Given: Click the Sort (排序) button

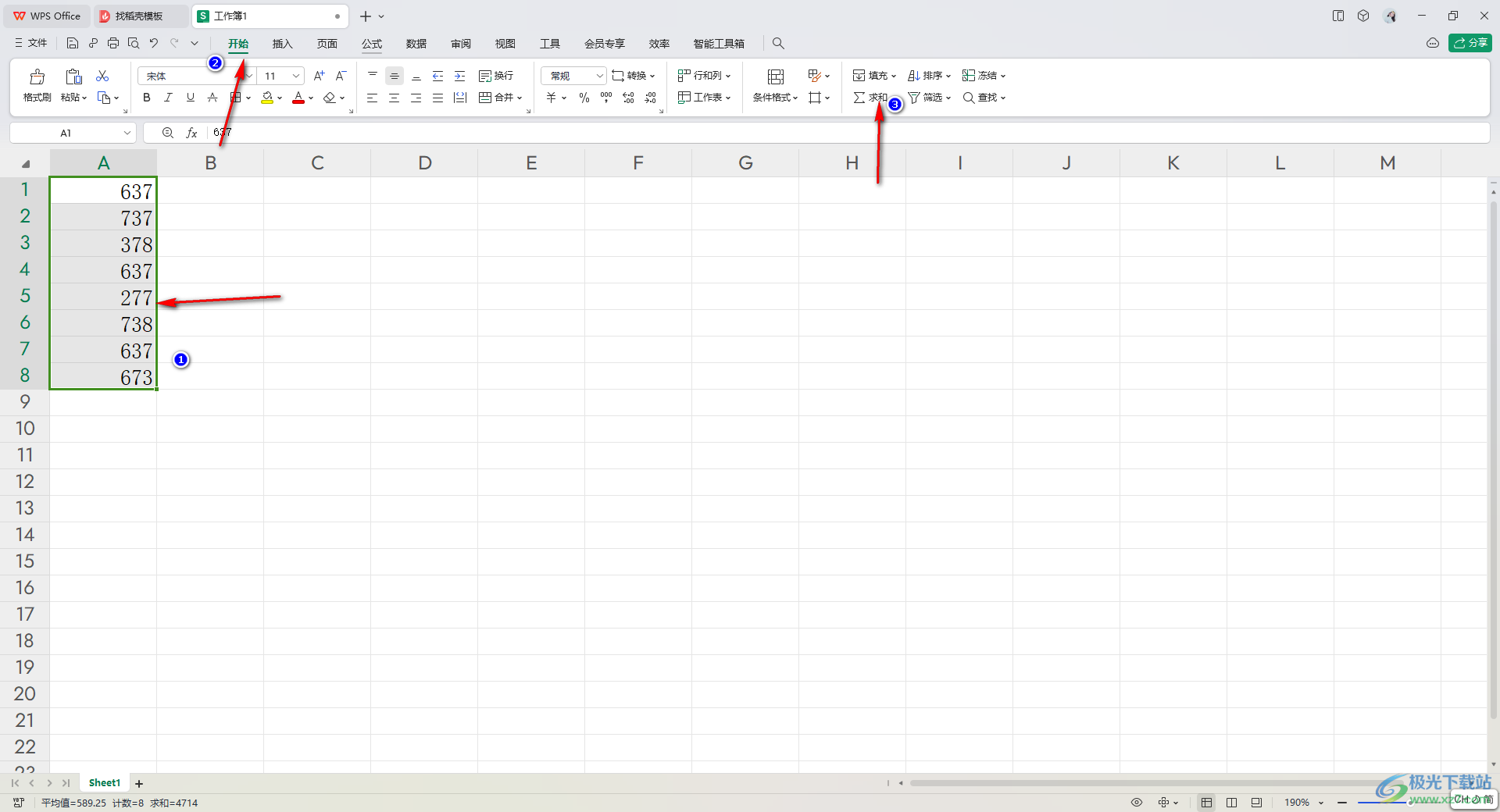Looking at the screenshot, I should coord(930,76).
